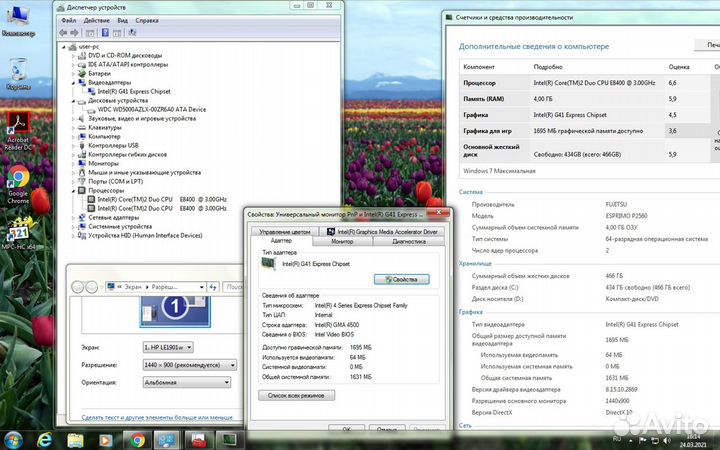This screenshot has height=450, width=720.
Task: Open the Computer desktop icon
Action: [18, 21]
